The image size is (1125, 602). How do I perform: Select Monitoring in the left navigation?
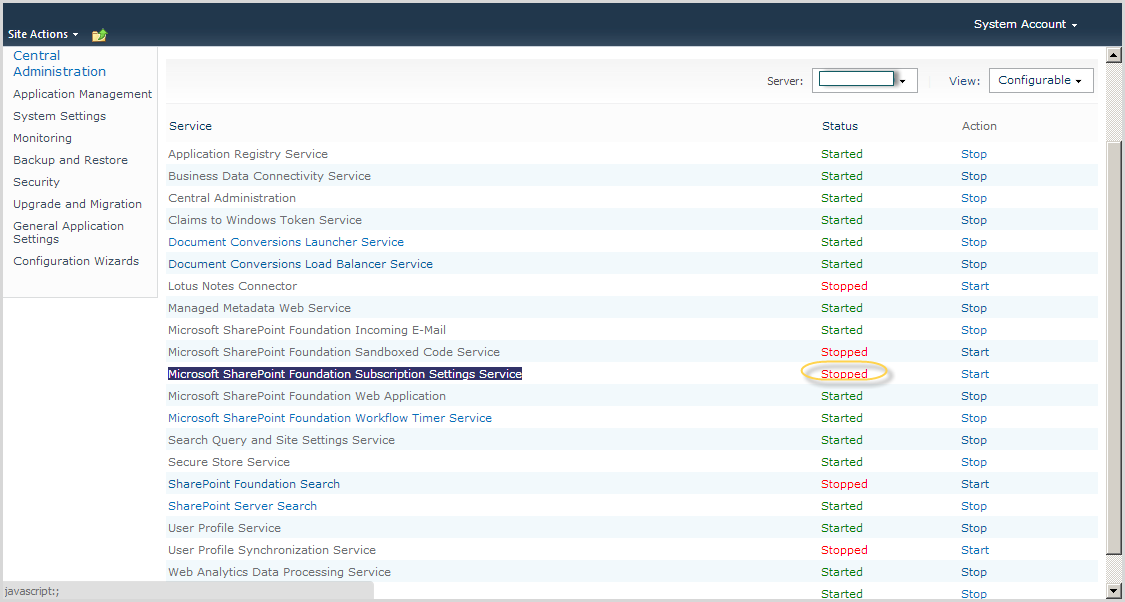point(42,138)
